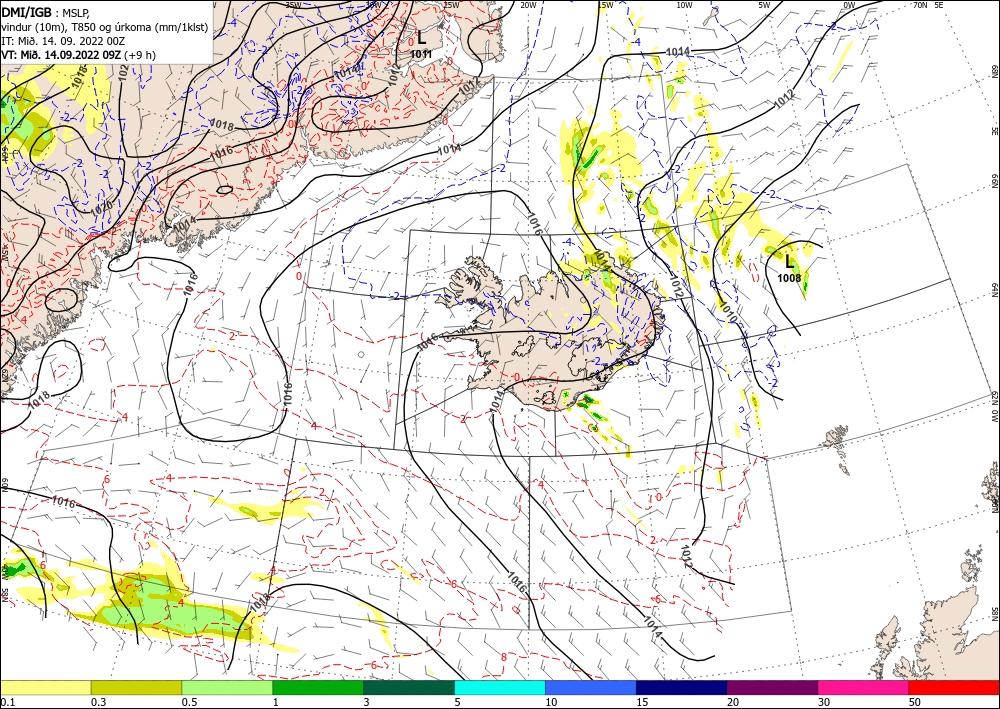1000x709 pixels.
Task: Click the light green 0.5–1 legend swatch
Action: [227, 687]
